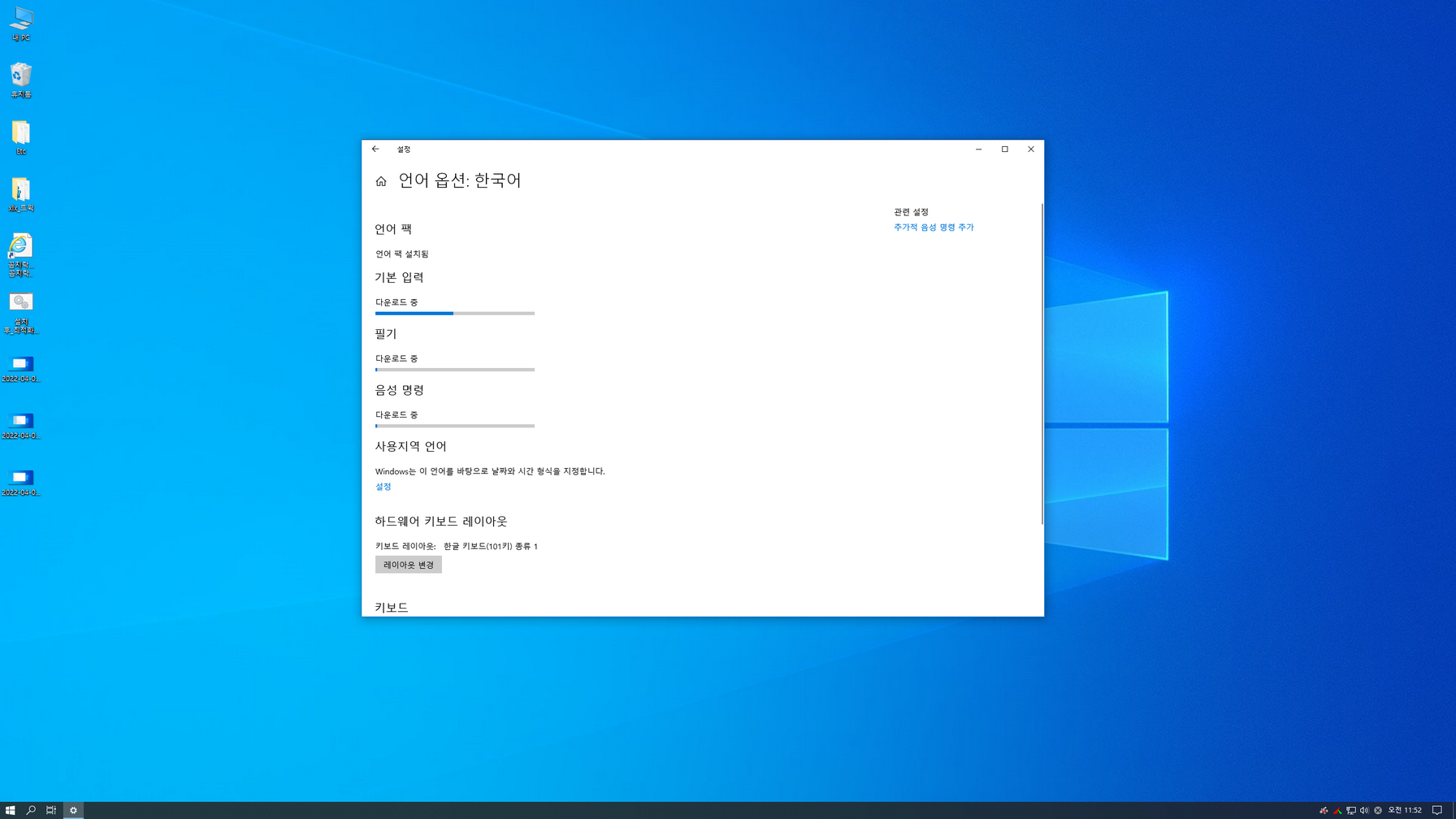The image size is (1456, 819).
Task: Click the 사용지역 언어 heading
Action: 410,446
